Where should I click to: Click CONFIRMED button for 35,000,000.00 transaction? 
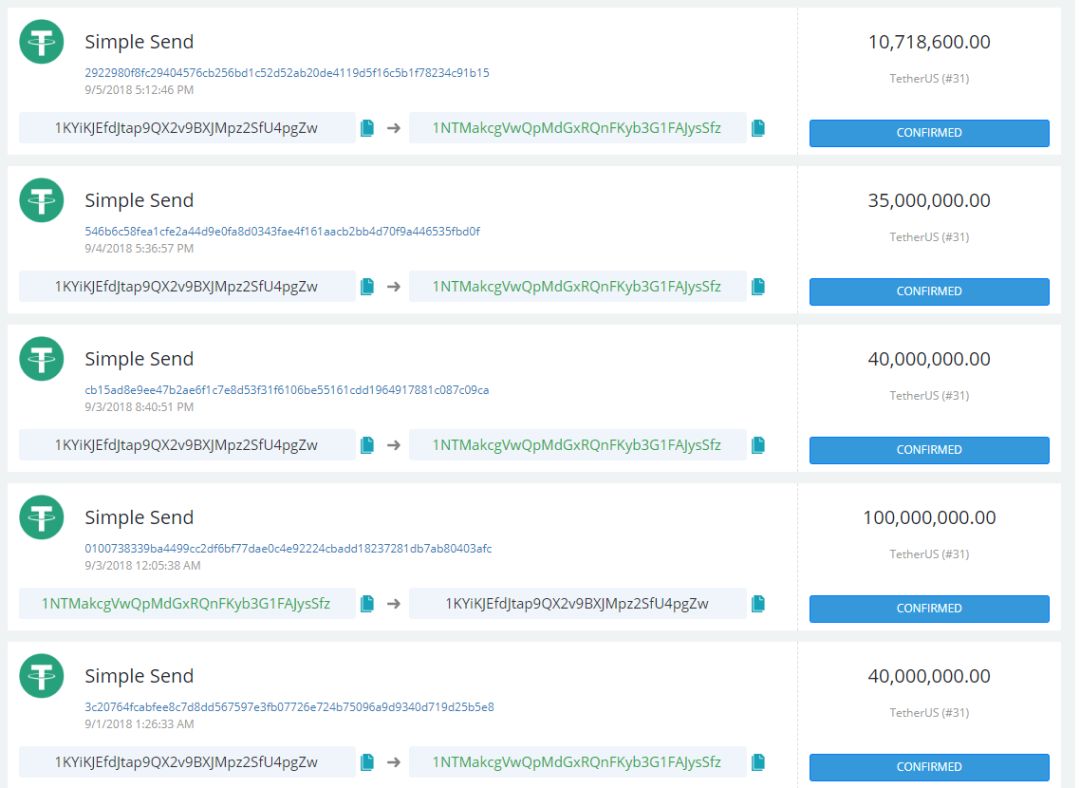929,291
